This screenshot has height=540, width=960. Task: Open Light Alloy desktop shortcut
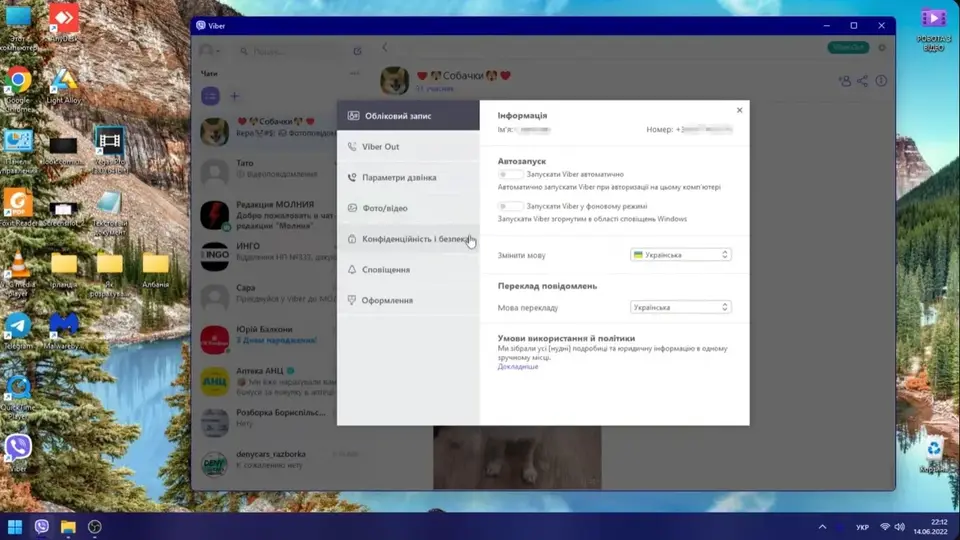pyautogui.click(x=64, y=86)
